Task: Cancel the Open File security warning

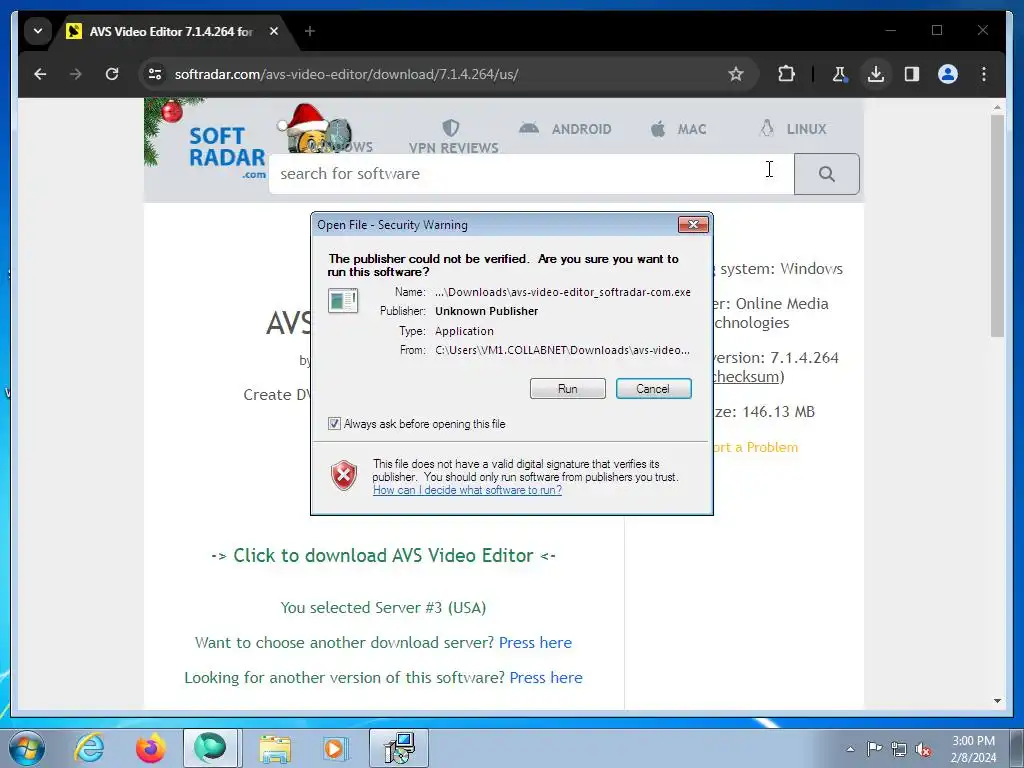Action: [653, 389]
